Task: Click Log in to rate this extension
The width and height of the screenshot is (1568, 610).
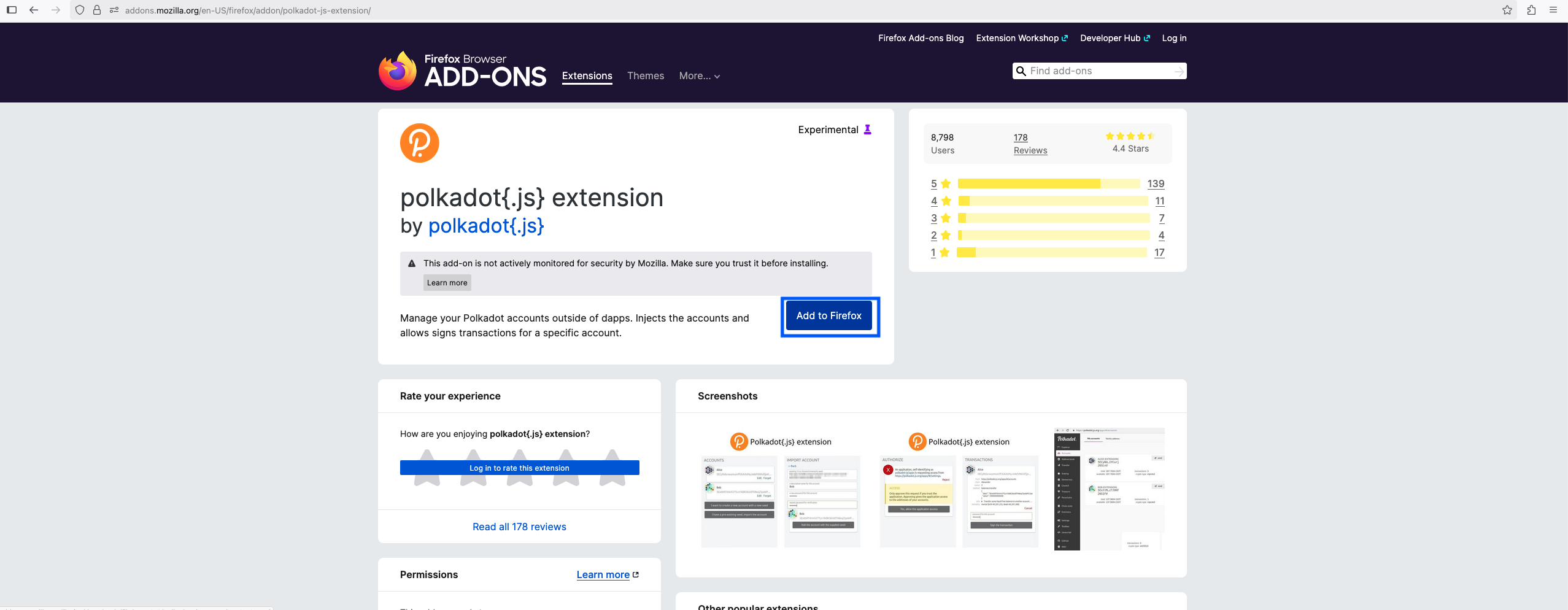Action: (520, 468)
